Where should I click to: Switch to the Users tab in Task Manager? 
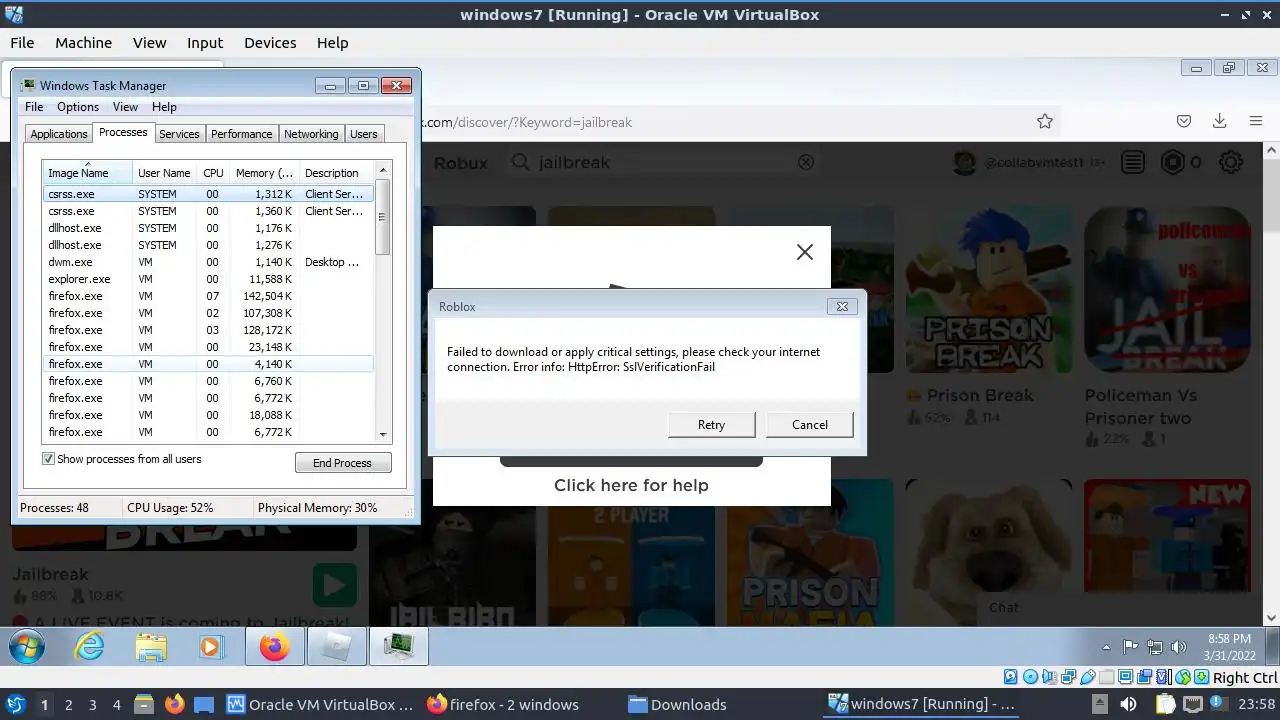(364, 134)
